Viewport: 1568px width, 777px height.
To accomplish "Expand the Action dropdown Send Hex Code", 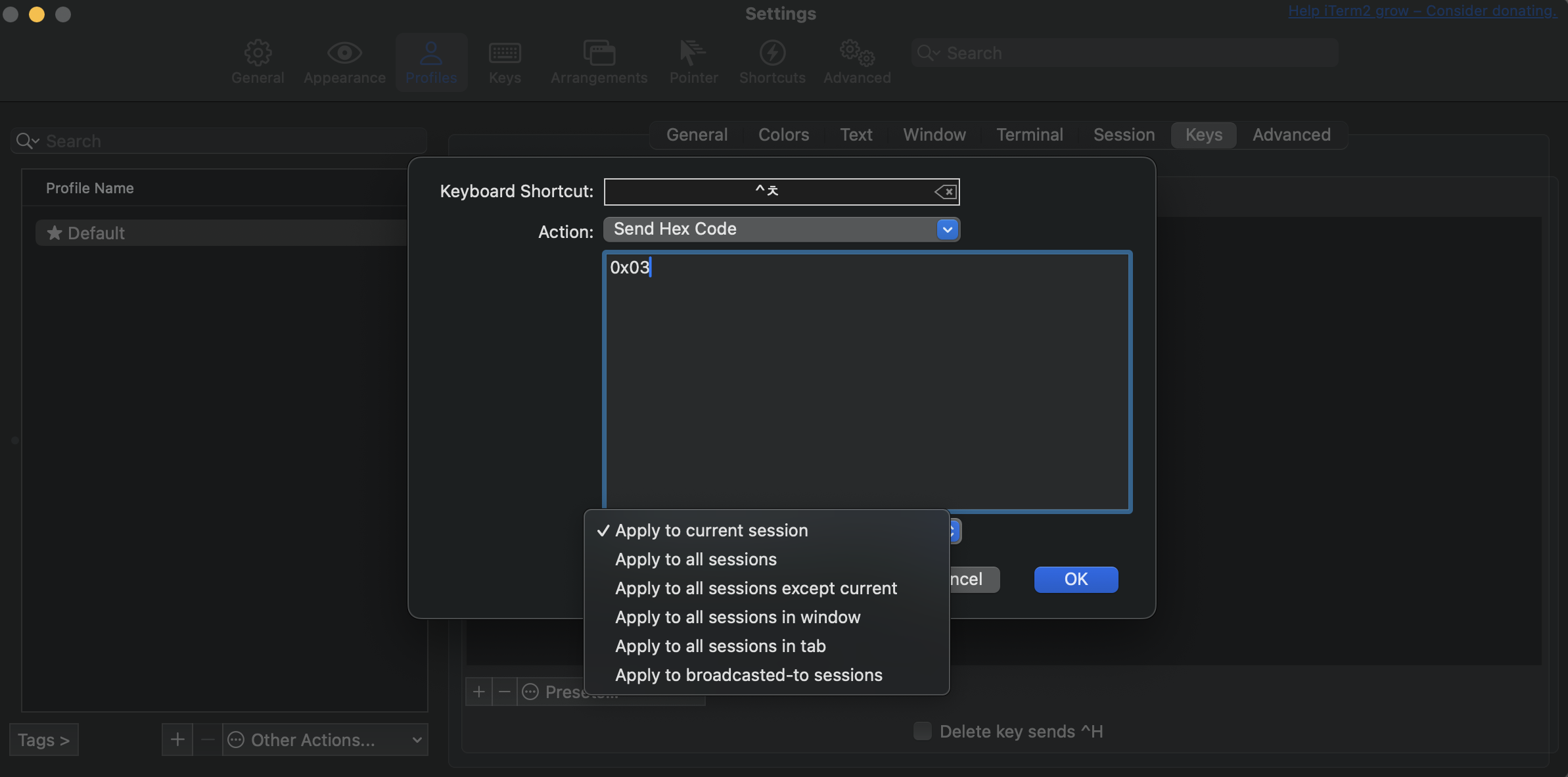I will coord(781,229).
